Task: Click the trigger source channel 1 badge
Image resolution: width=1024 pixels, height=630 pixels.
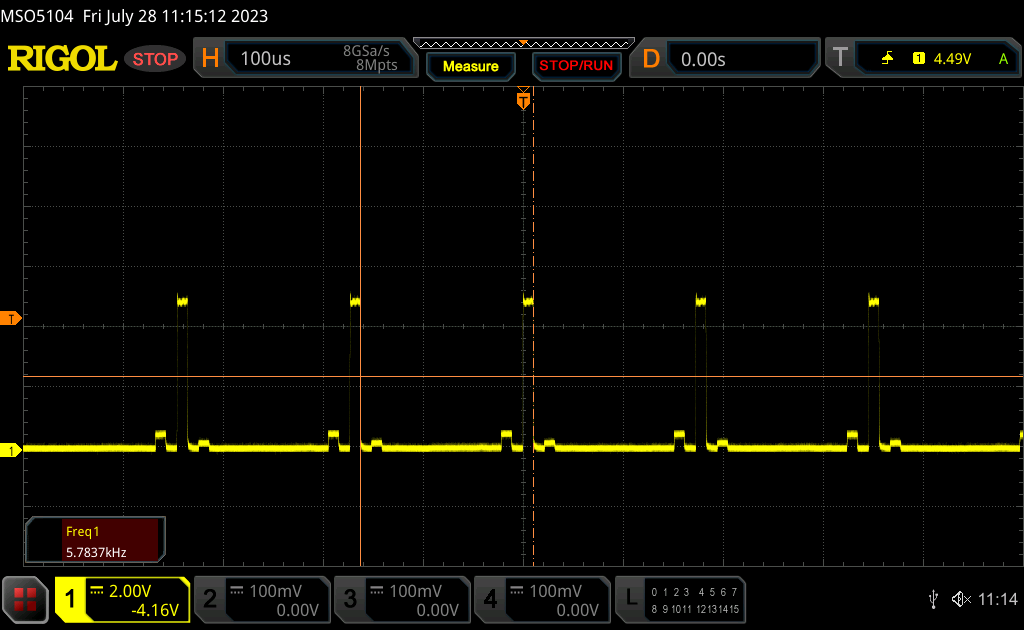Action: click(x=919, y=59)
